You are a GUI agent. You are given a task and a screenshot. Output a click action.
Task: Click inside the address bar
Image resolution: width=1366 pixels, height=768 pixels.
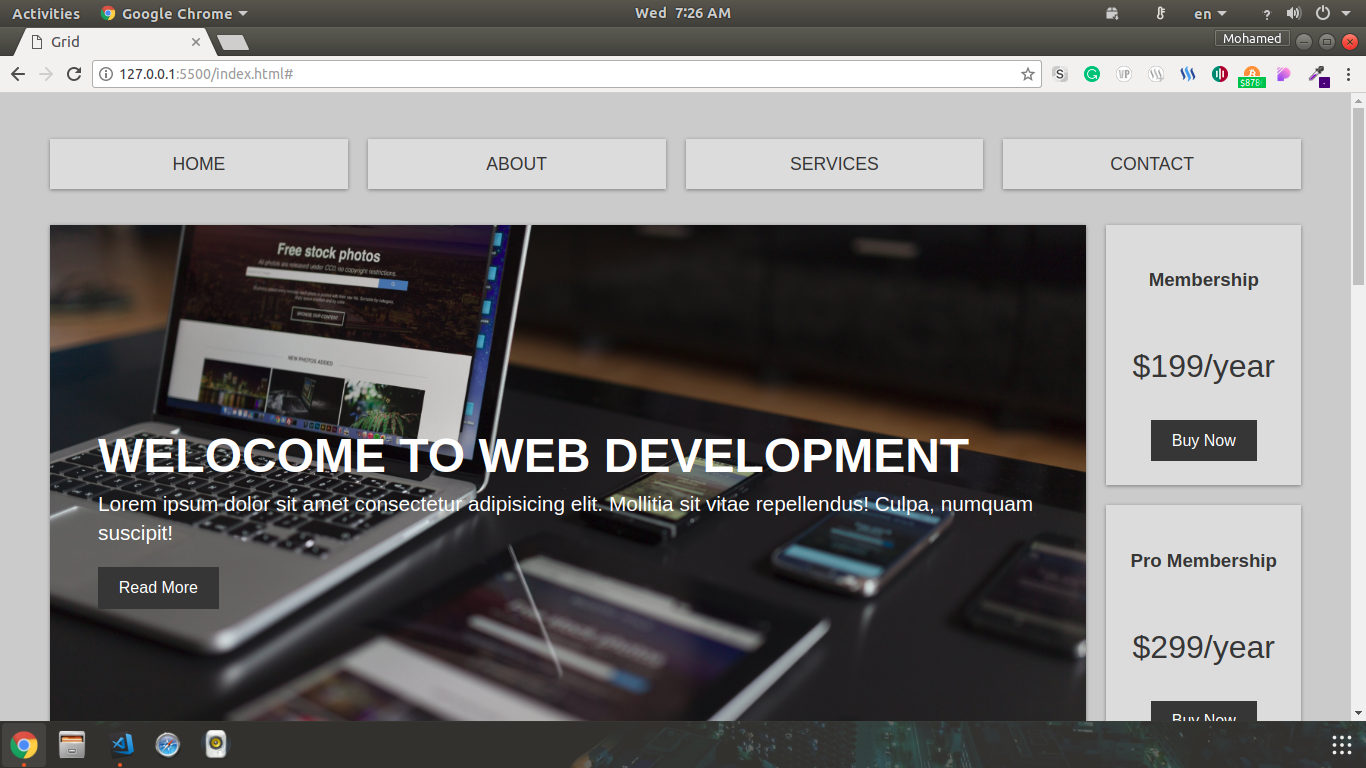pyautogui.click(x=500, y=73)
